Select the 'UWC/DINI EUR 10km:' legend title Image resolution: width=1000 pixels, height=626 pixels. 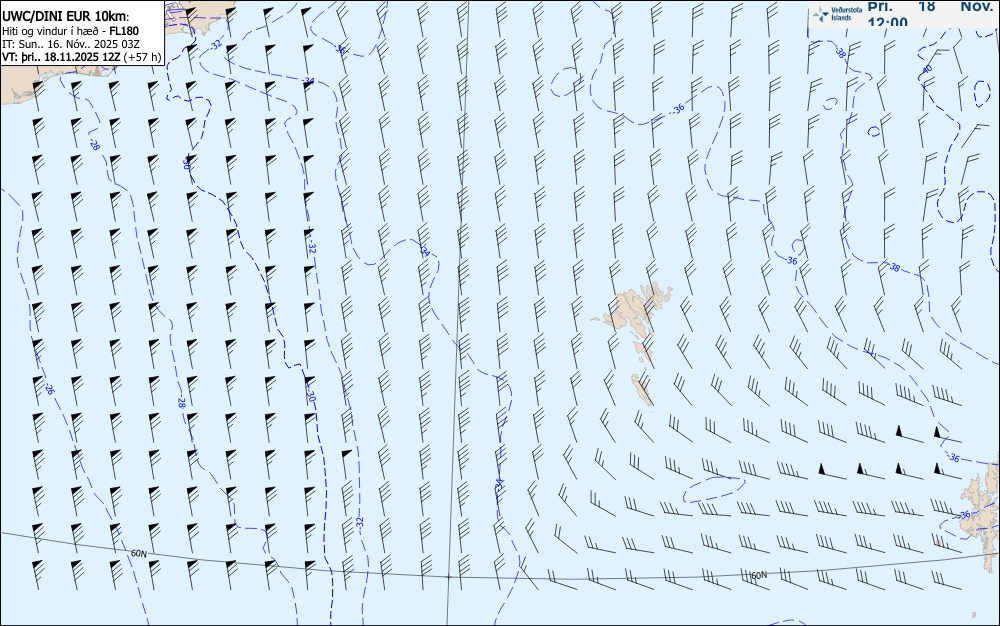coord(66,17)
